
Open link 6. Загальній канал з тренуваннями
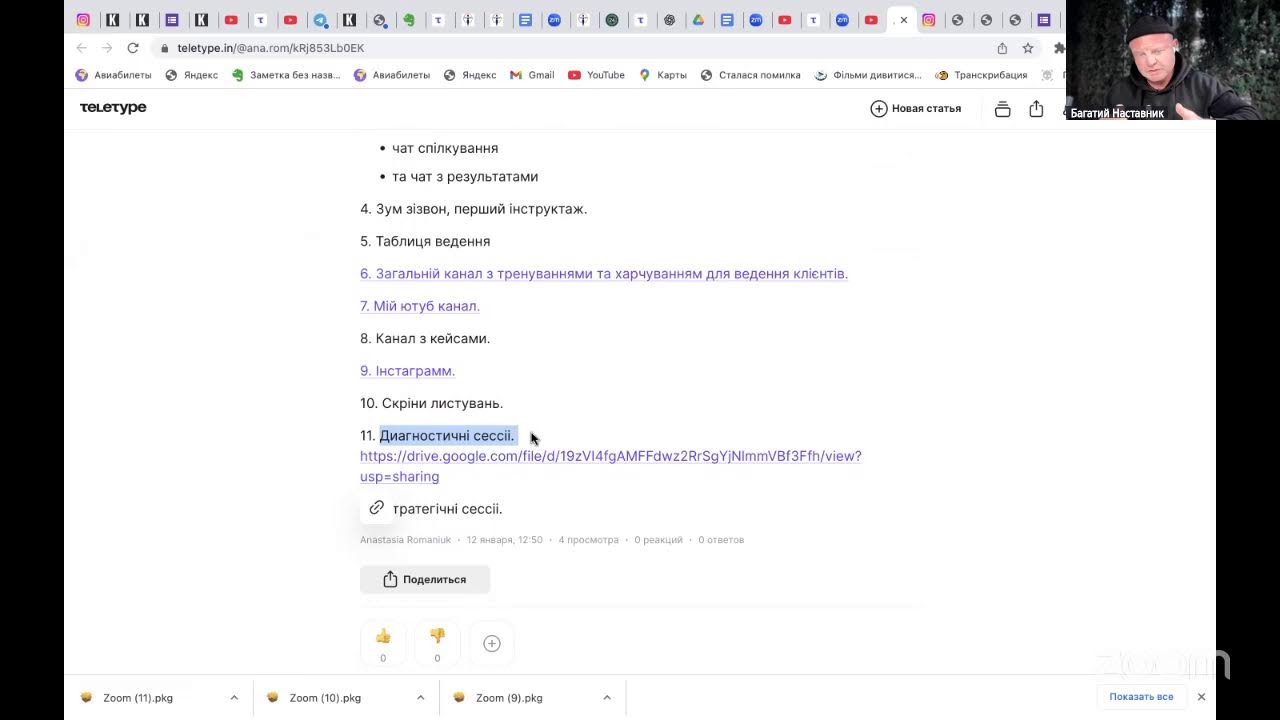[604, 274]
